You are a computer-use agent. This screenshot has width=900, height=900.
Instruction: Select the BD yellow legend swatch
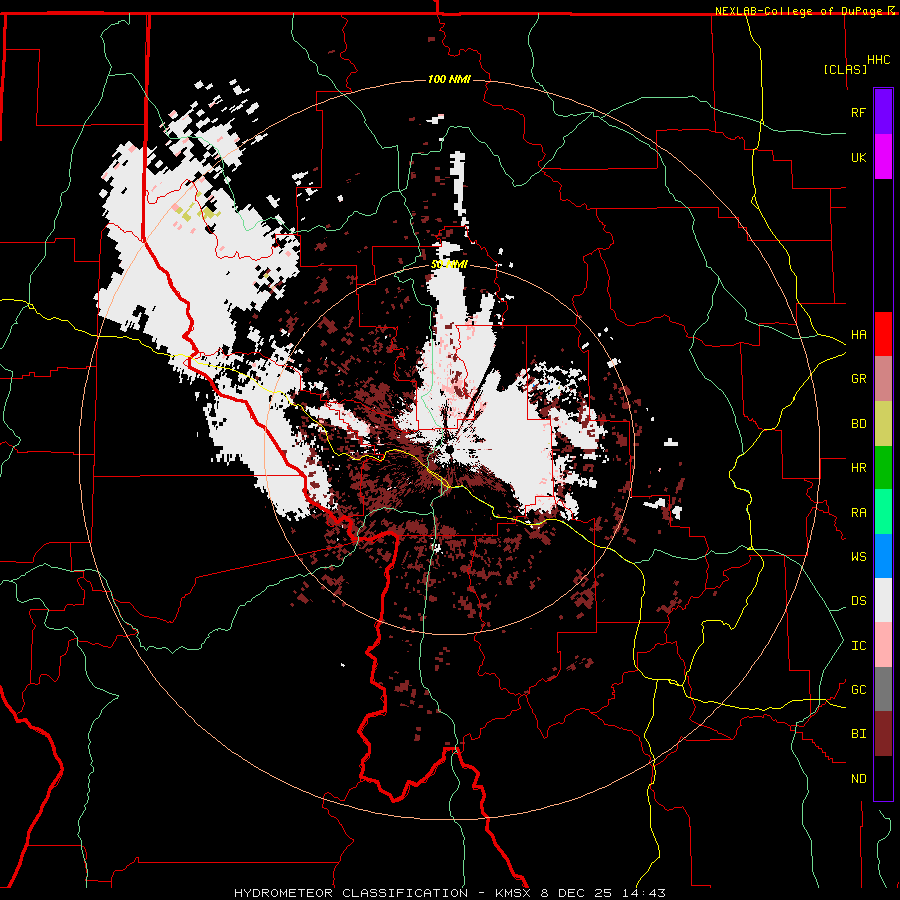[883, 423]
